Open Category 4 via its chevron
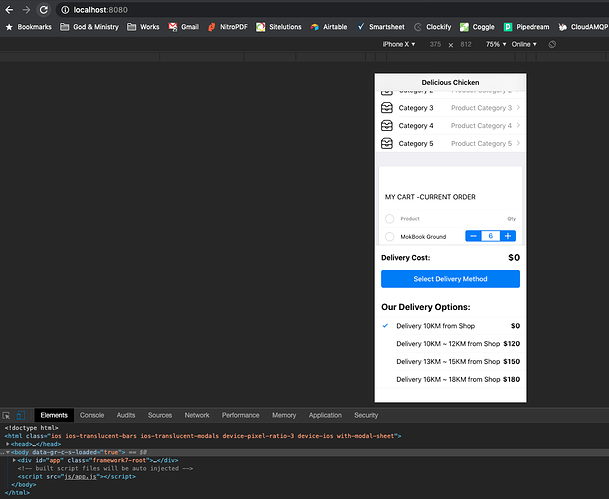Screen dimensions: 609x499 point(518,125)
